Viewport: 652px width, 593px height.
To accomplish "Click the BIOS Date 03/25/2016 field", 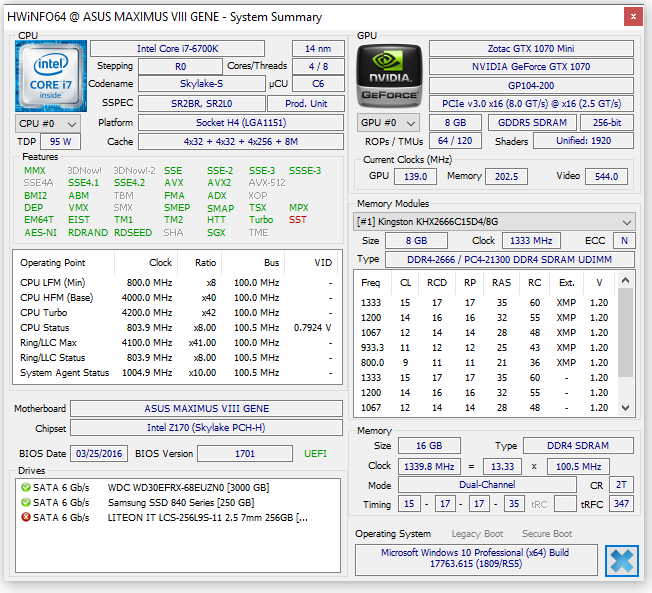I will tap(99, 453).
